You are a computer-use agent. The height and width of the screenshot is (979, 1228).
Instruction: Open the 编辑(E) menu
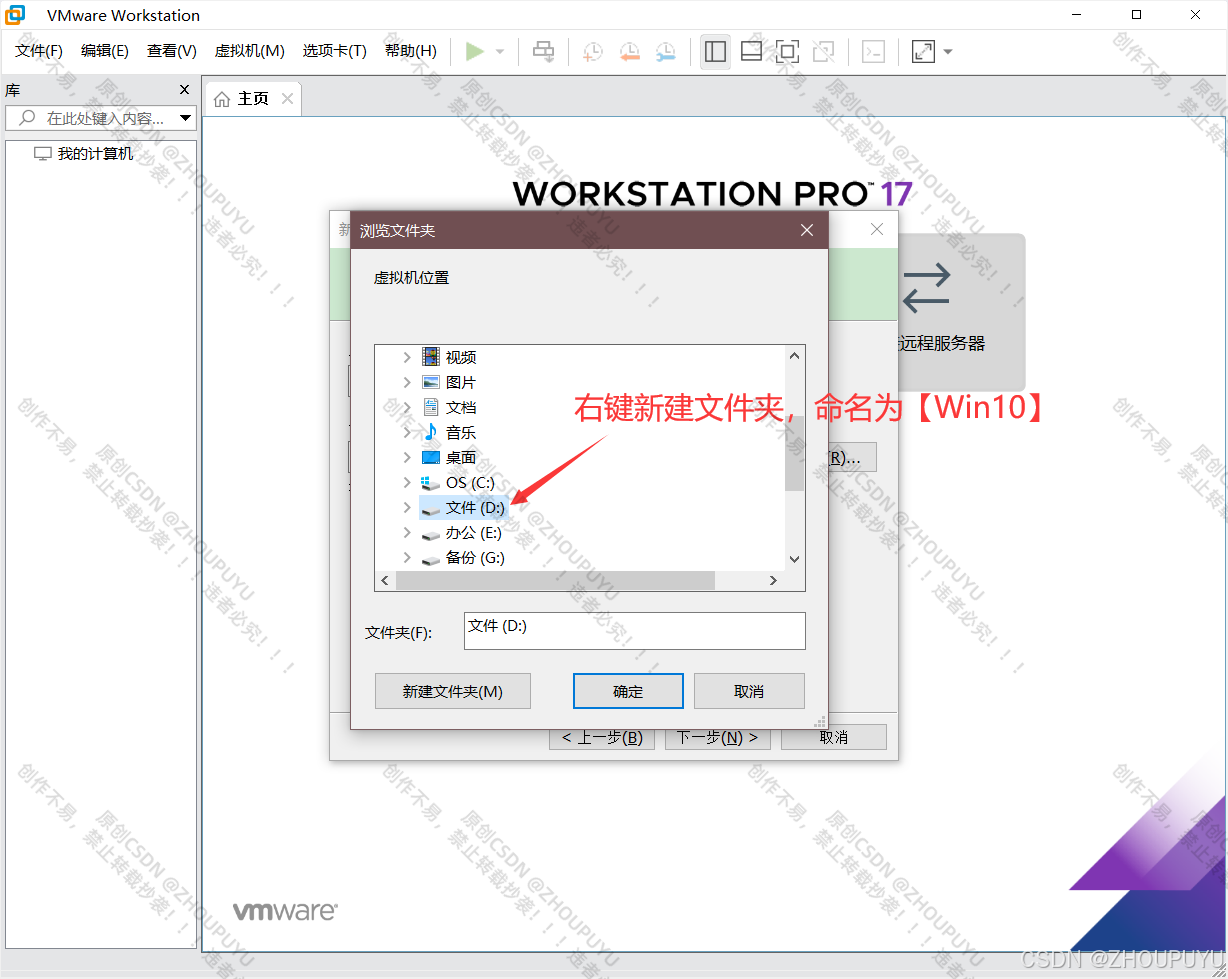coord(105,51)
